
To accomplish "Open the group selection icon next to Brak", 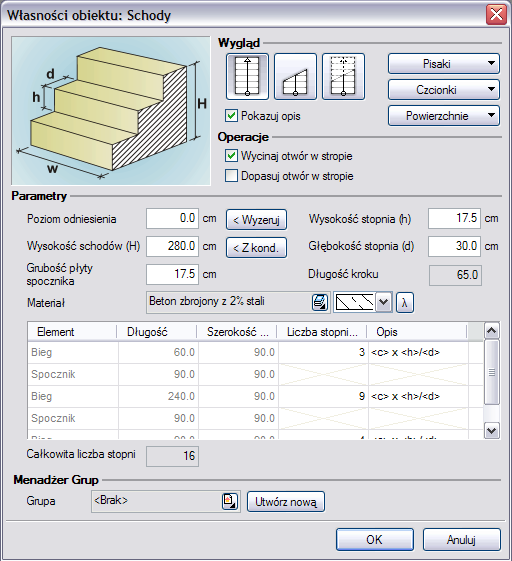I will click(229, 501).
